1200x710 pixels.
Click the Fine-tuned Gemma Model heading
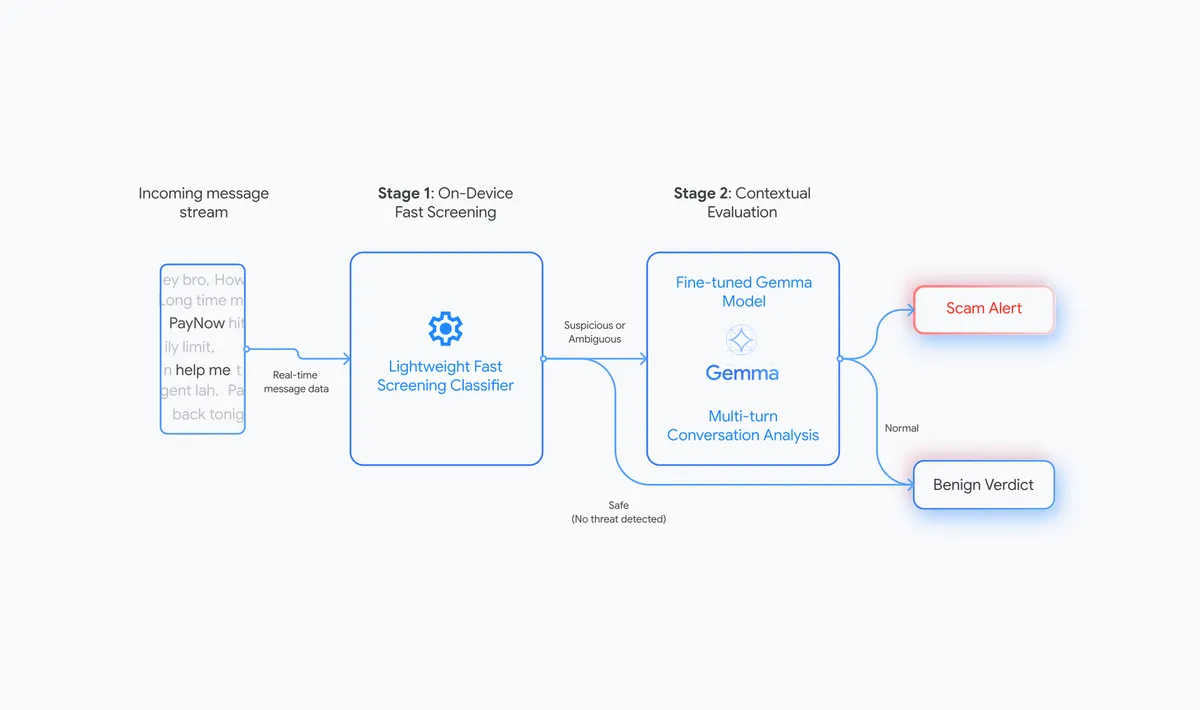(743, 292)
